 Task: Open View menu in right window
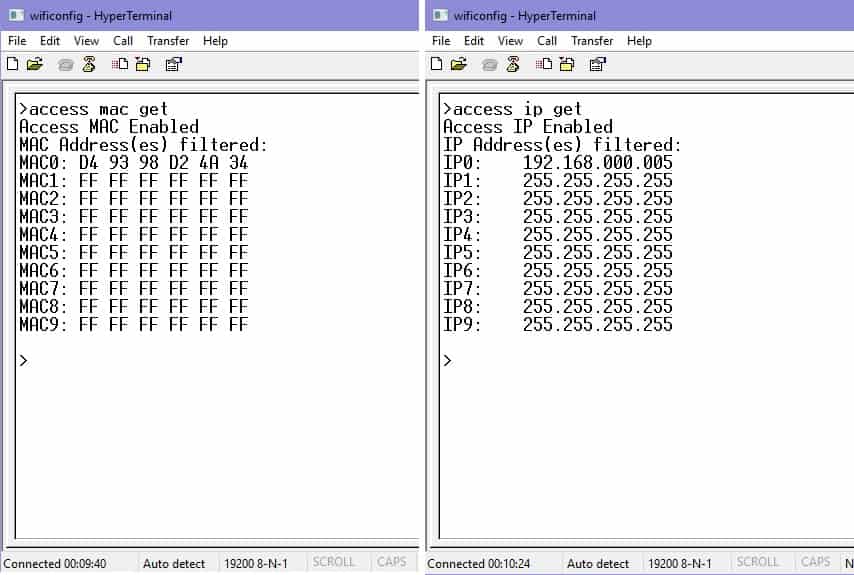[510, 41]
